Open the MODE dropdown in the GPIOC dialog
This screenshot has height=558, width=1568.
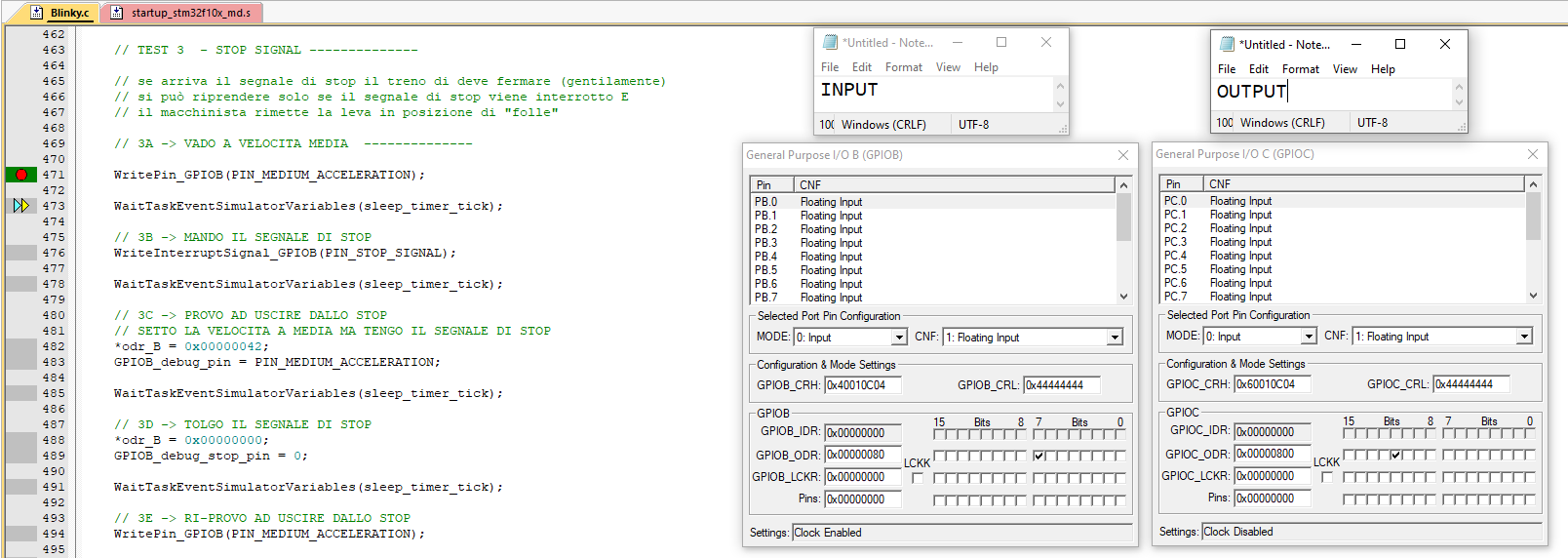(x=1309, y=337)
